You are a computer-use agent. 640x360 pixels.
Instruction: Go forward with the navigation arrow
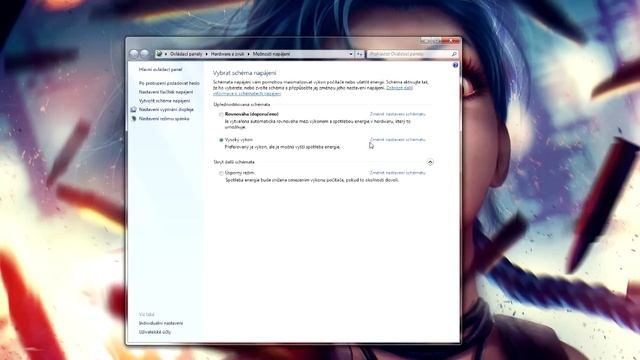tap(144, 54)
